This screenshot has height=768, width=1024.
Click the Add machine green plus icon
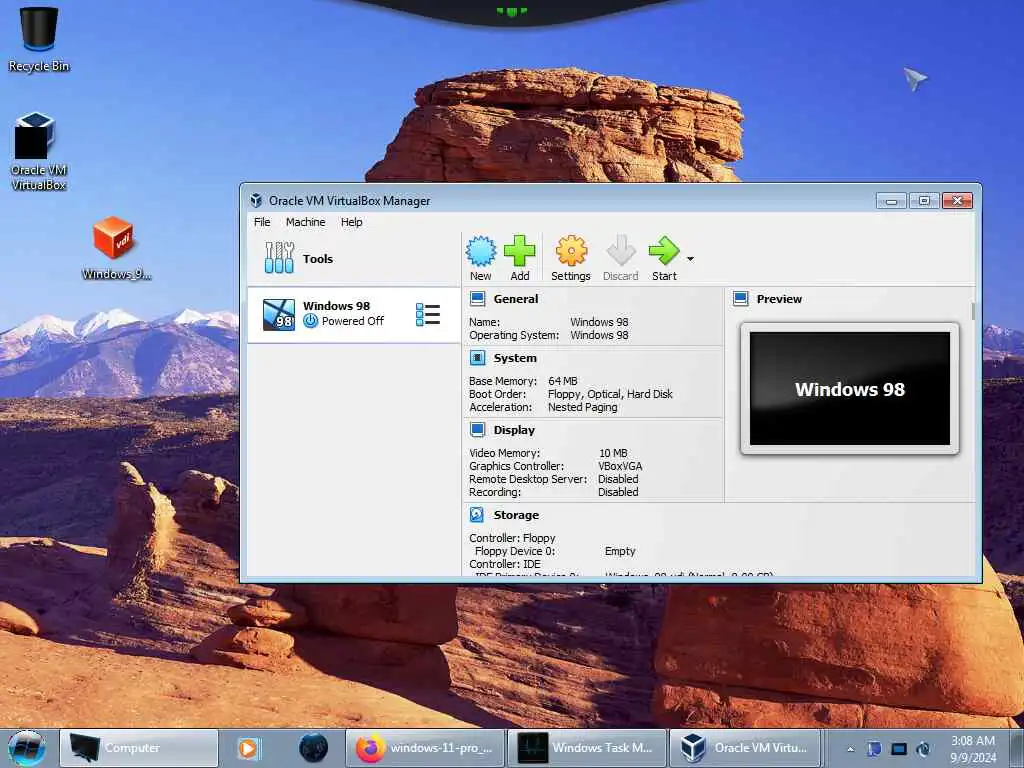(x=519, y=251)
